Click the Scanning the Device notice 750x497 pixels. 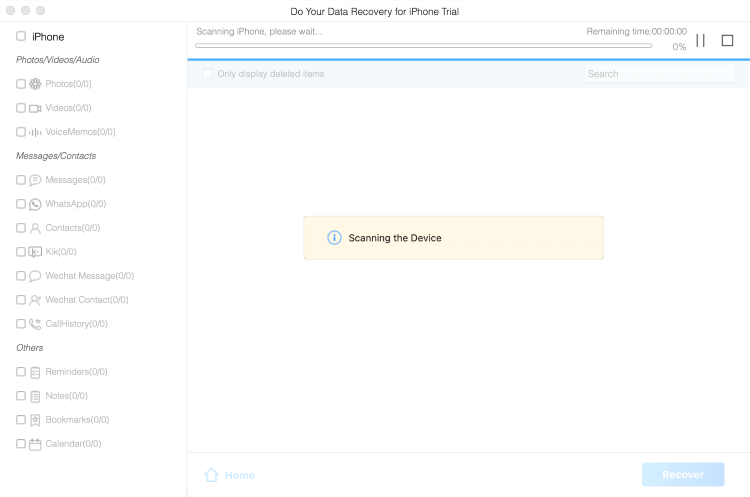point(453,238)
